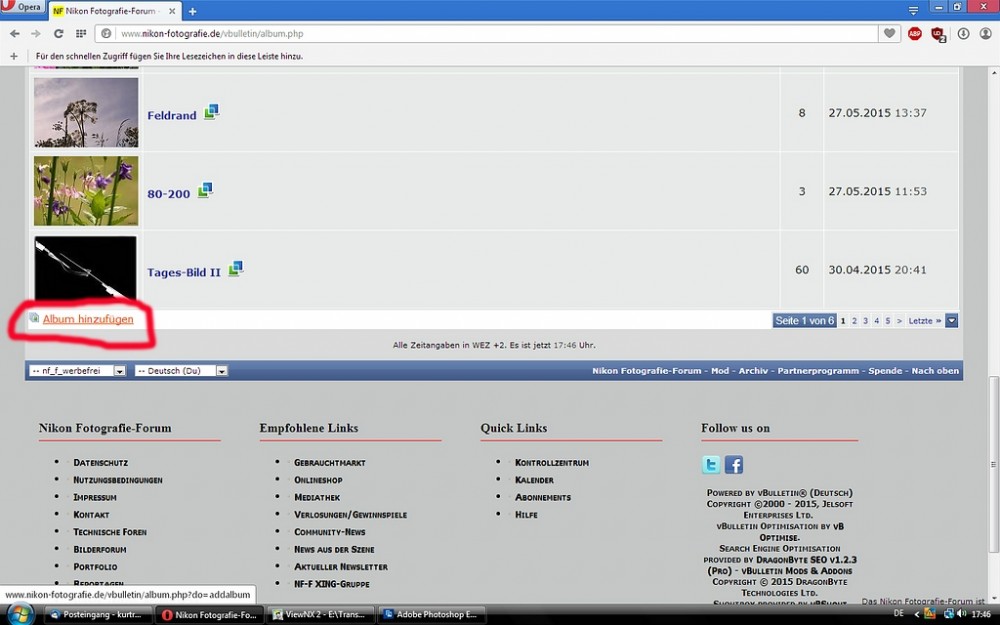Open the Kontakt link

click(x=91, y=514)
